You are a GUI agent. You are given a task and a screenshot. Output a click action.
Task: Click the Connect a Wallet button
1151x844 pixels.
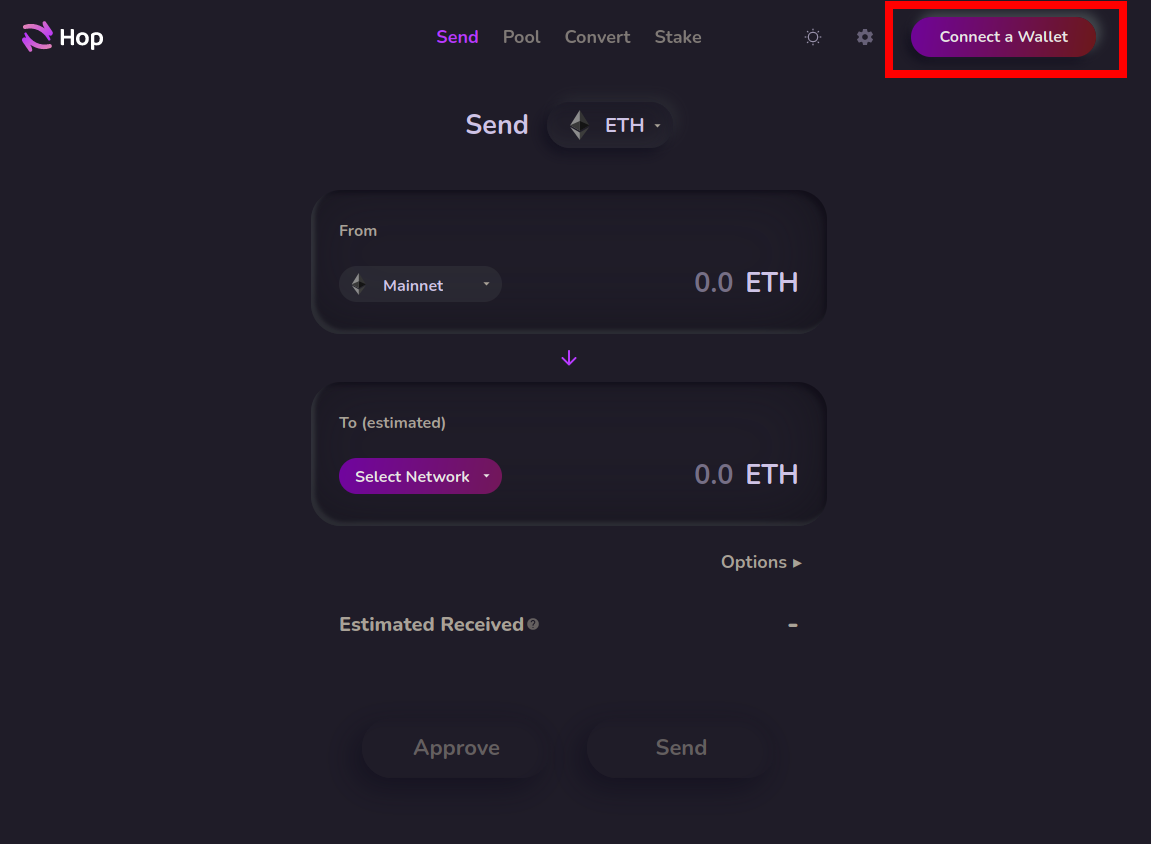click(x=1003, y=36)
